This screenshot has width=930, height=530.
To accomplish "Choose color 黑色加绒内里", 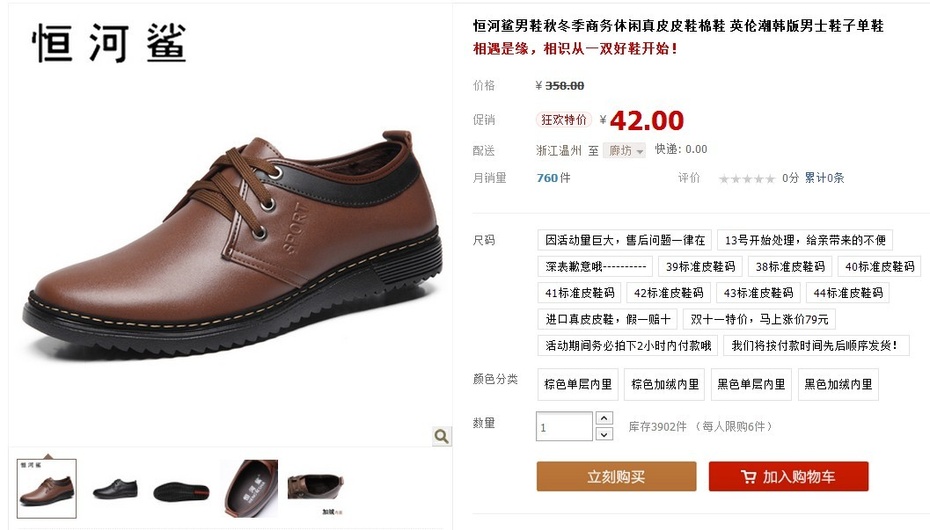I will coord(838,384).
